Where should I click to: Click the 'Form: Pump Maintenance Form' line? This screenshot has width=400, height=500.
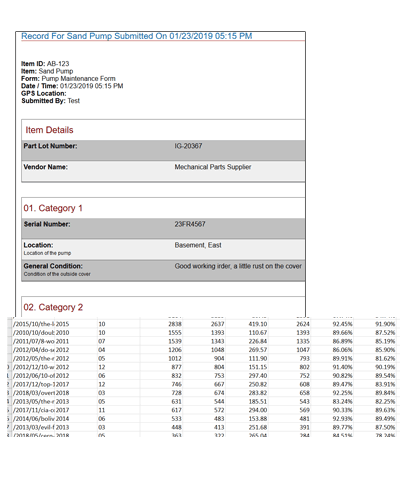tap(68, 78)
